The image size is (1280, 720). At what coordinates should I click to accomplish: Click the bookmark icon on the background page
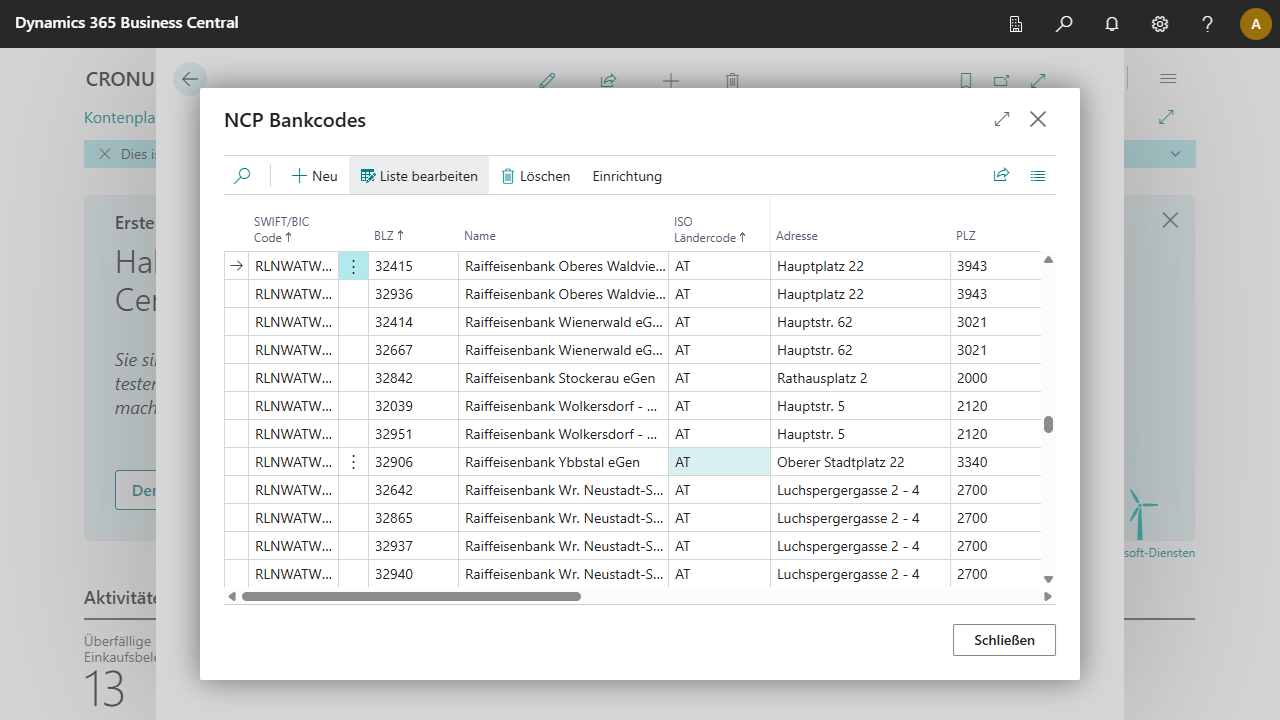[966, 81]
